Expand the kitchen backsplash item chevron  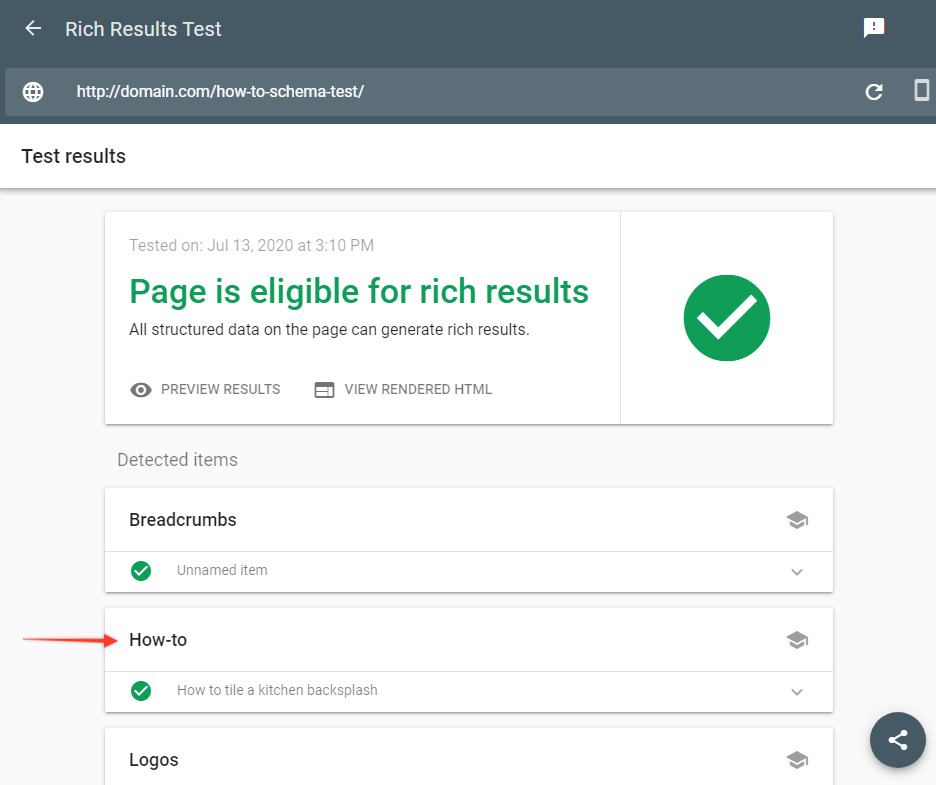pos(797,692)
